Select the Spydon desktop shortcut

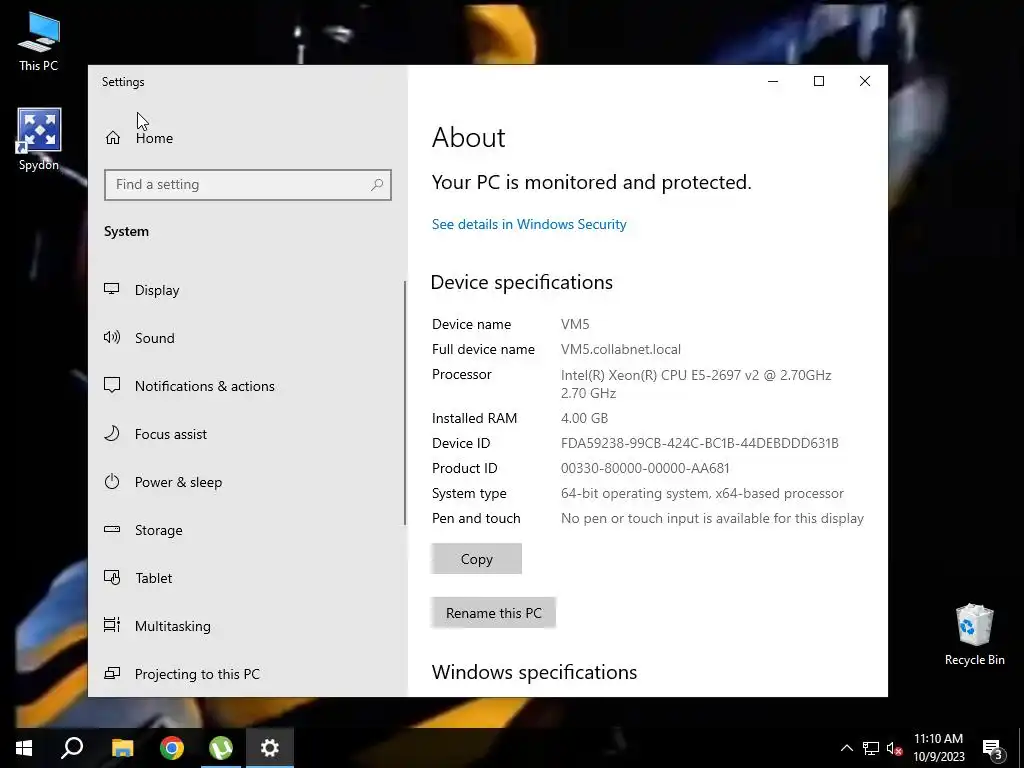pyautogui.click(x=39, y=140)
